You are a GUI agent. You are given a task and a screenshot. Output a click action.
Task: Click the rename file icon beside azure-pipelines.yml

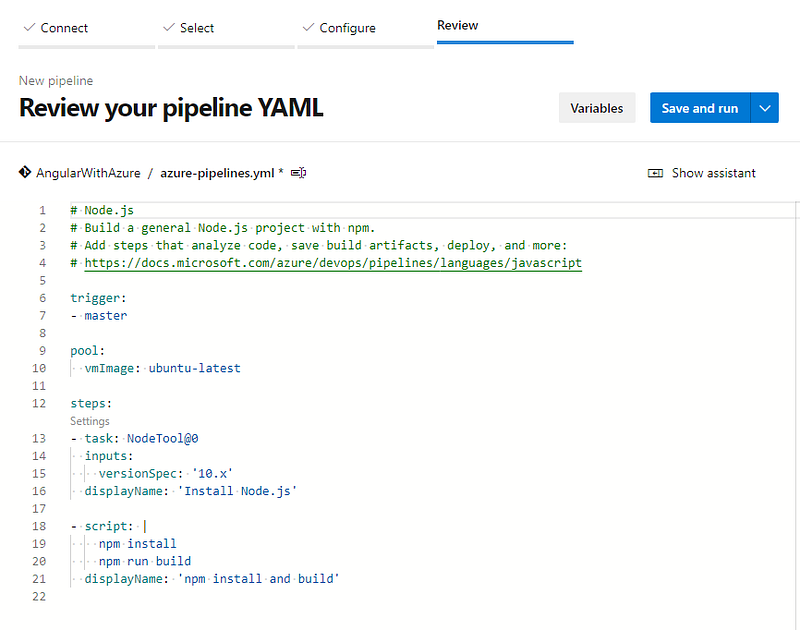298,173
